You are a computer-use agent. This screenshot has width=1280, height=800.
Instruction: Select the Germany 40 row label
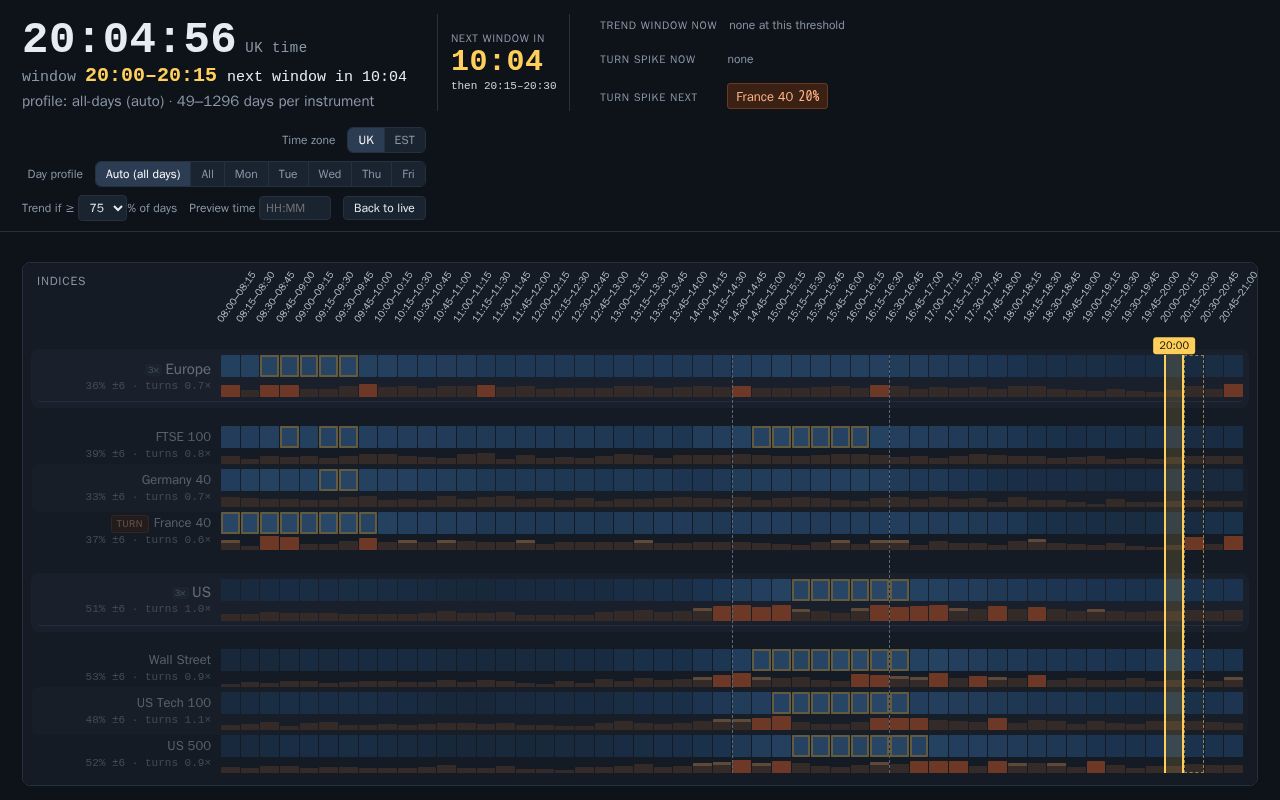click(x=176, y=480)
